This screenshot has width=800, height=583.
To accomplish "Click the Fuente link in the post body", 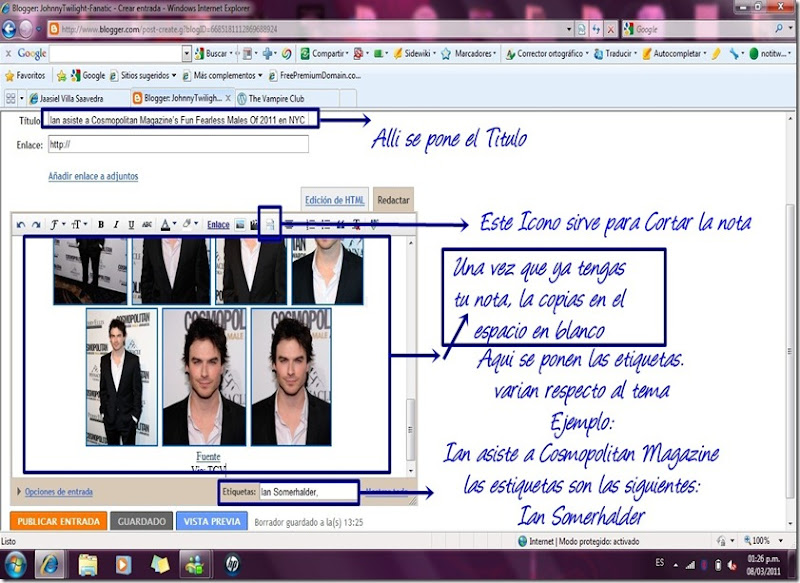I will pos(208,457).
